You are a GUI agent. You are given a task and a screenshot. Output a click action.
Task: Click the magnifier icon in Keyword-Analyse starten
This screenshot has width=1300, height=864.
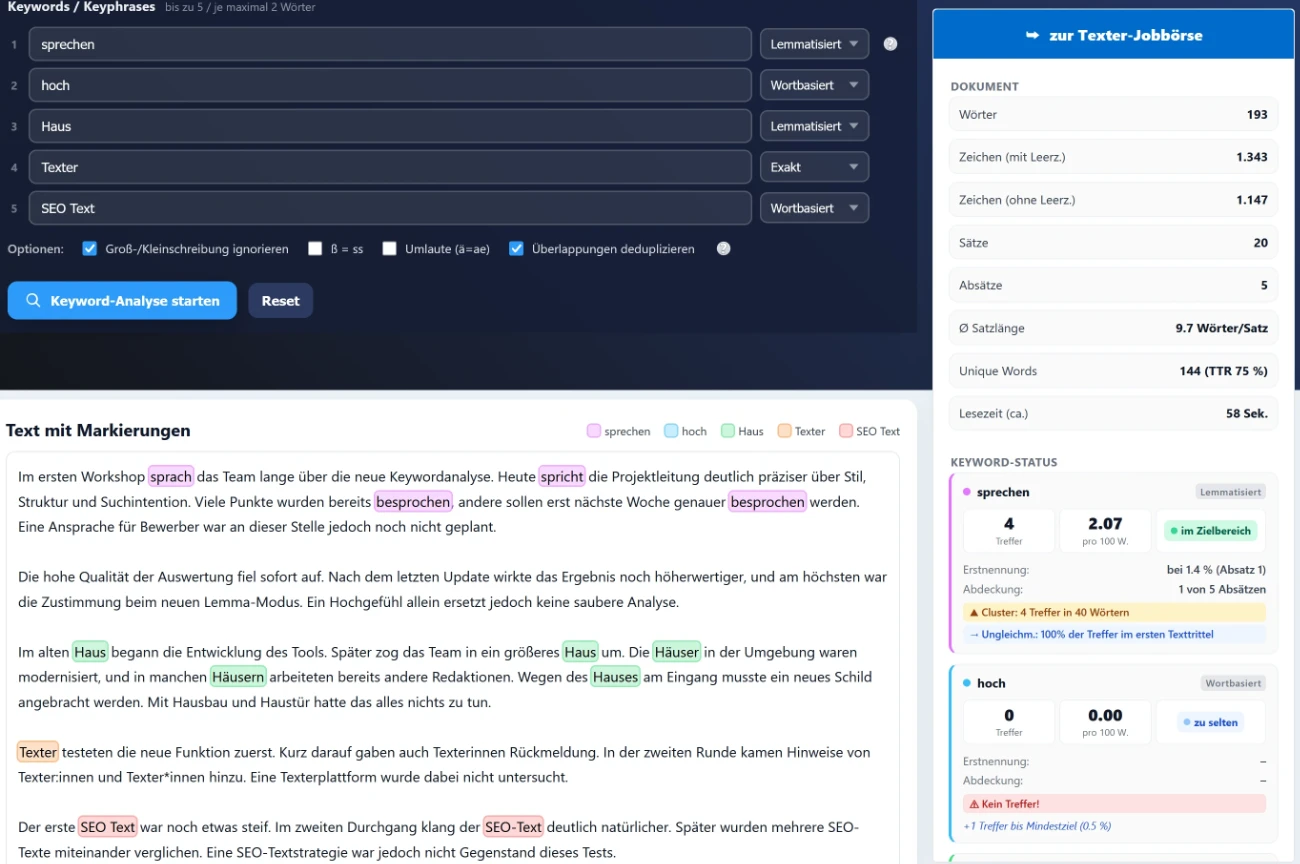point(34,300)
